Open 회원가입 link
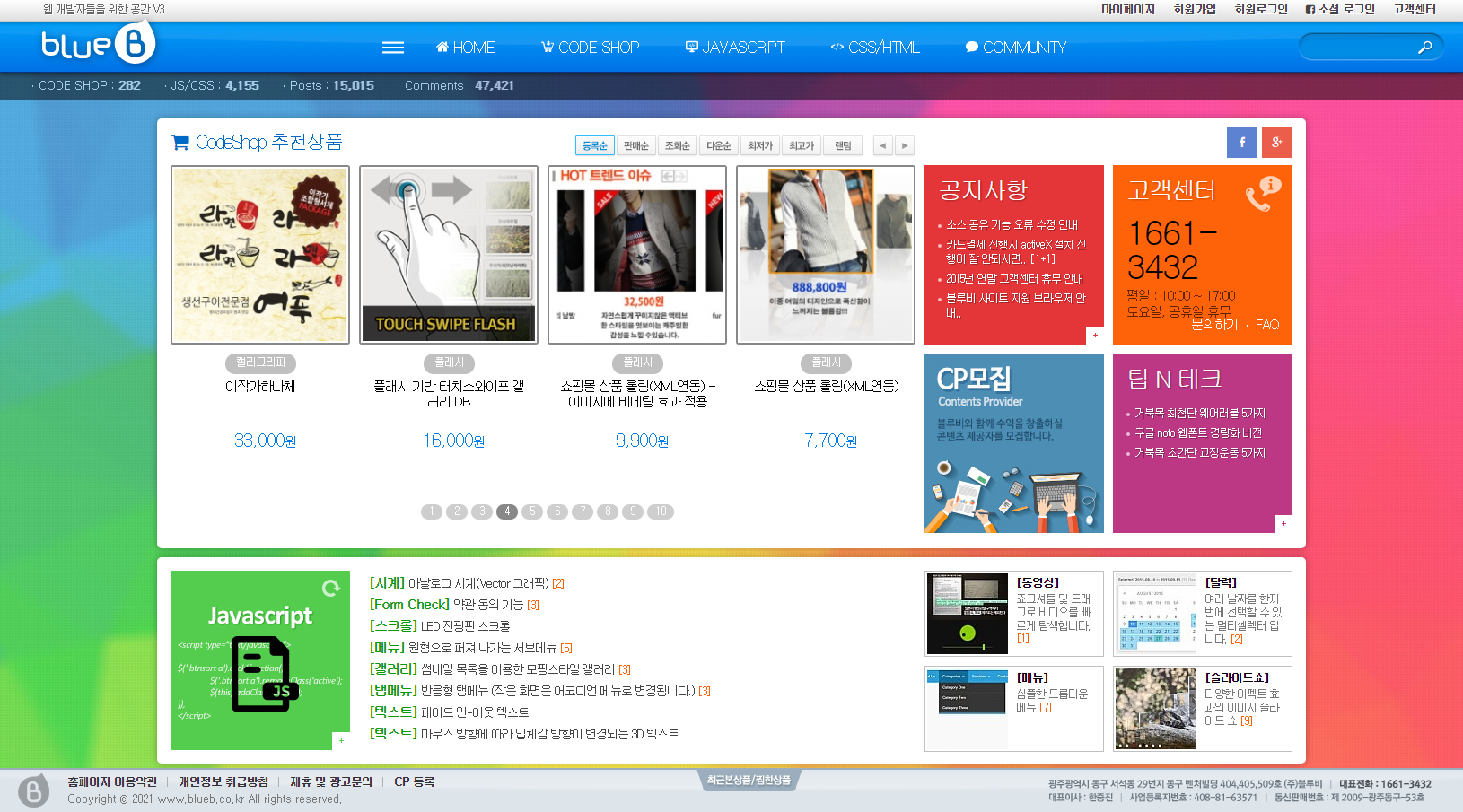The image size is (1463, 812). (1195, 9)
